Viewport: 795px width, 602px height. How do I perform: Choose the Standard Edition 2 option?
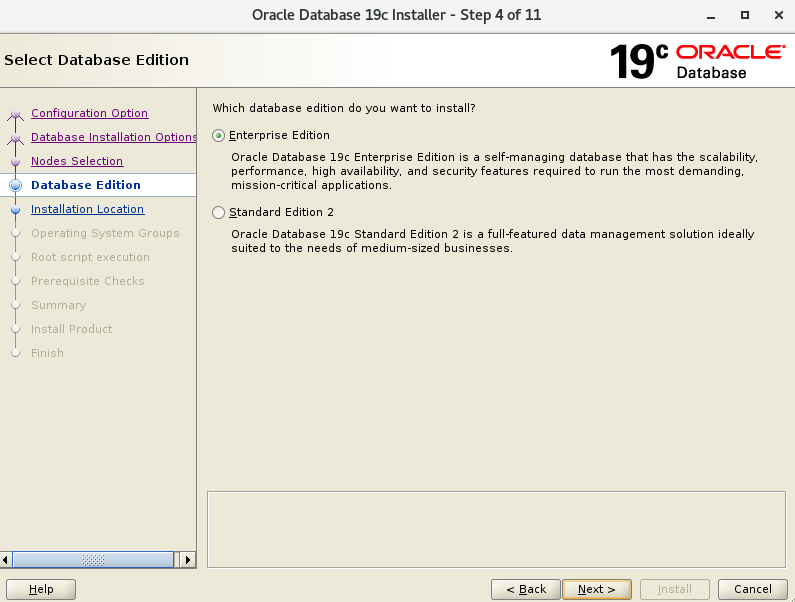coord(219,213)
